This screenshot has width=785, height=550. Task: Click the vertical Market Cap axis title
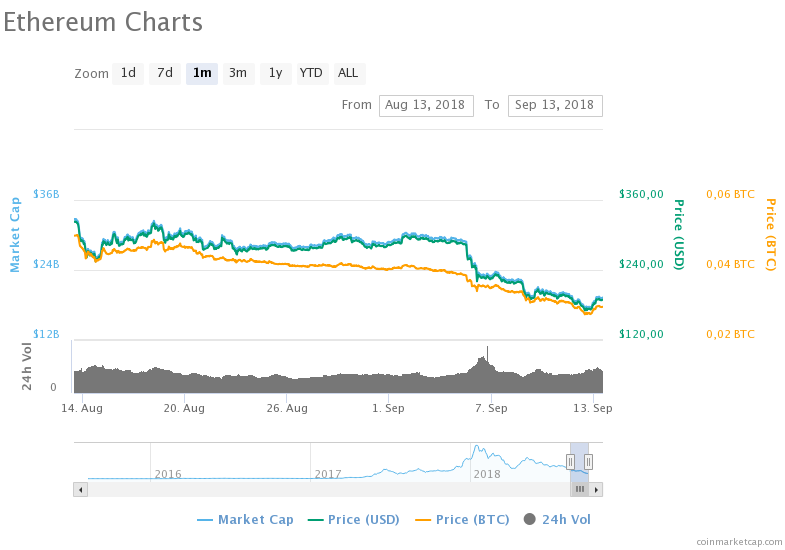coord(15,235)
